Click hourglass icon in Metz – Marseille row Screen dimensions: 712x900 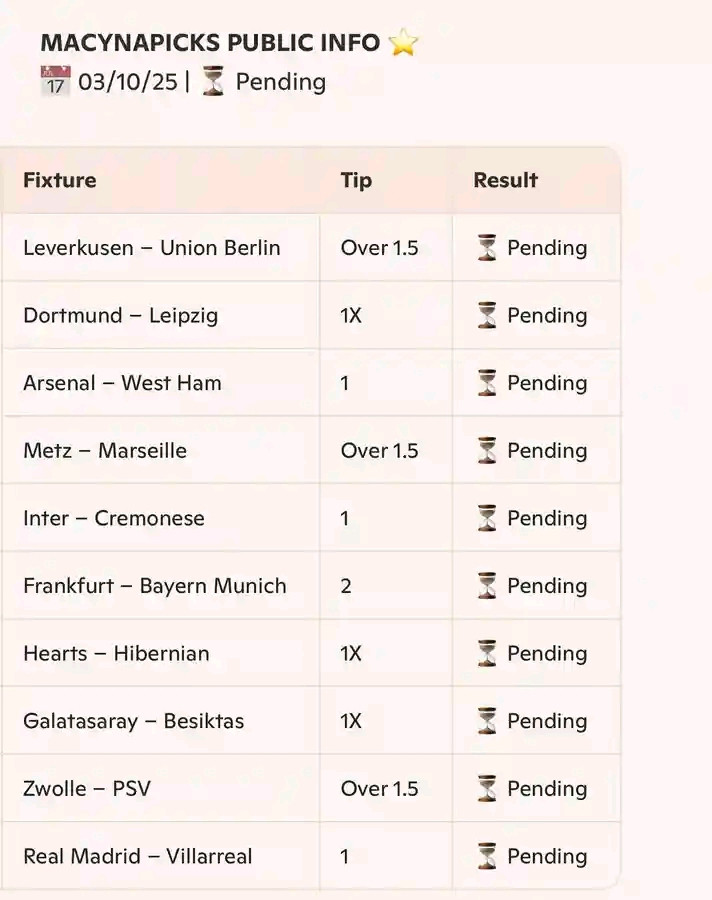487,451
